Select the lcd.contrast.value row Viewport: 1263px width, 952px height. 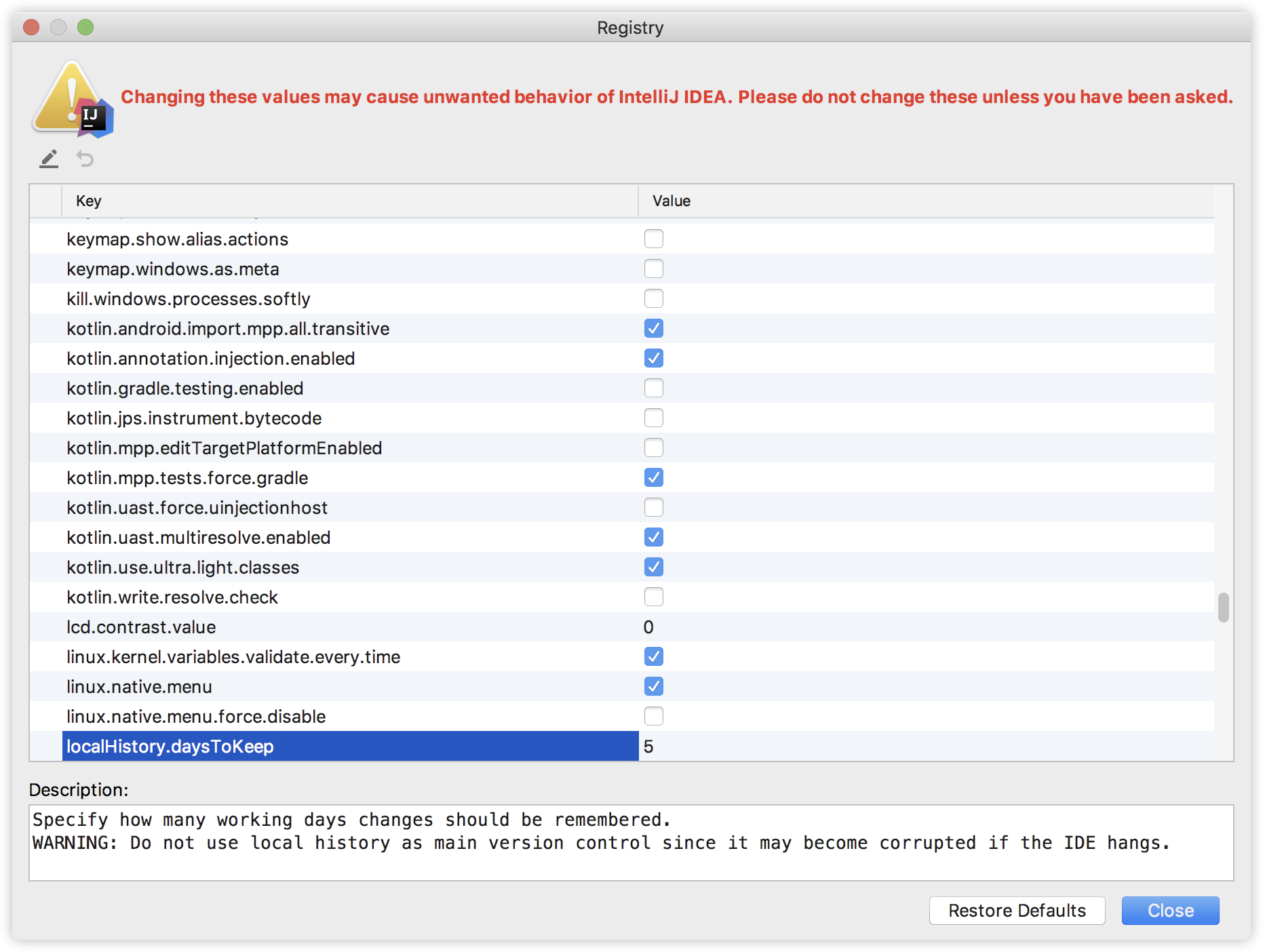click(x=141, y=627)
